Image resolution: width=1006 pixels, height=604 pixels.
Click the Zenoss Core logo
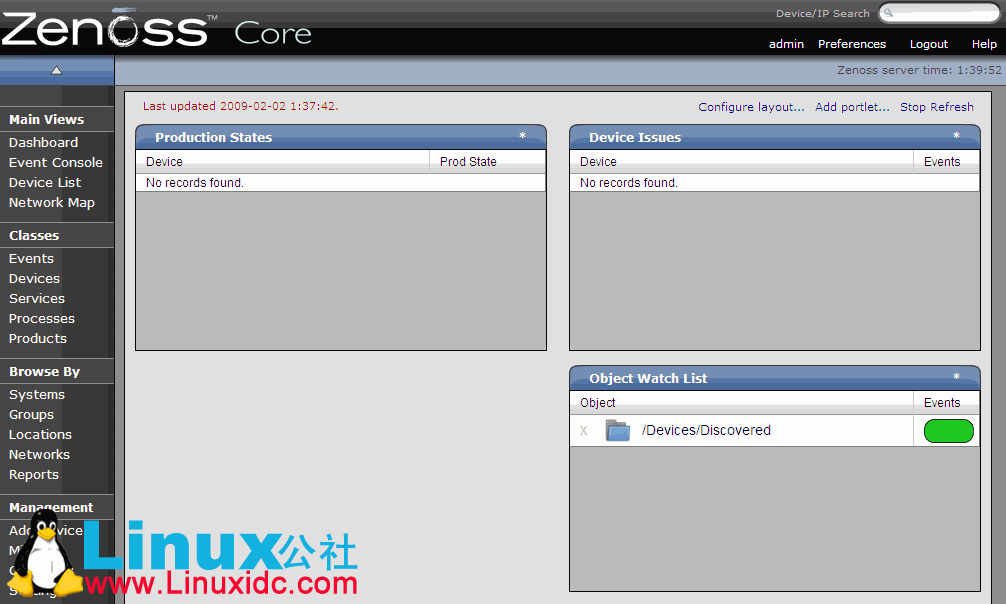tap(156, 28)
